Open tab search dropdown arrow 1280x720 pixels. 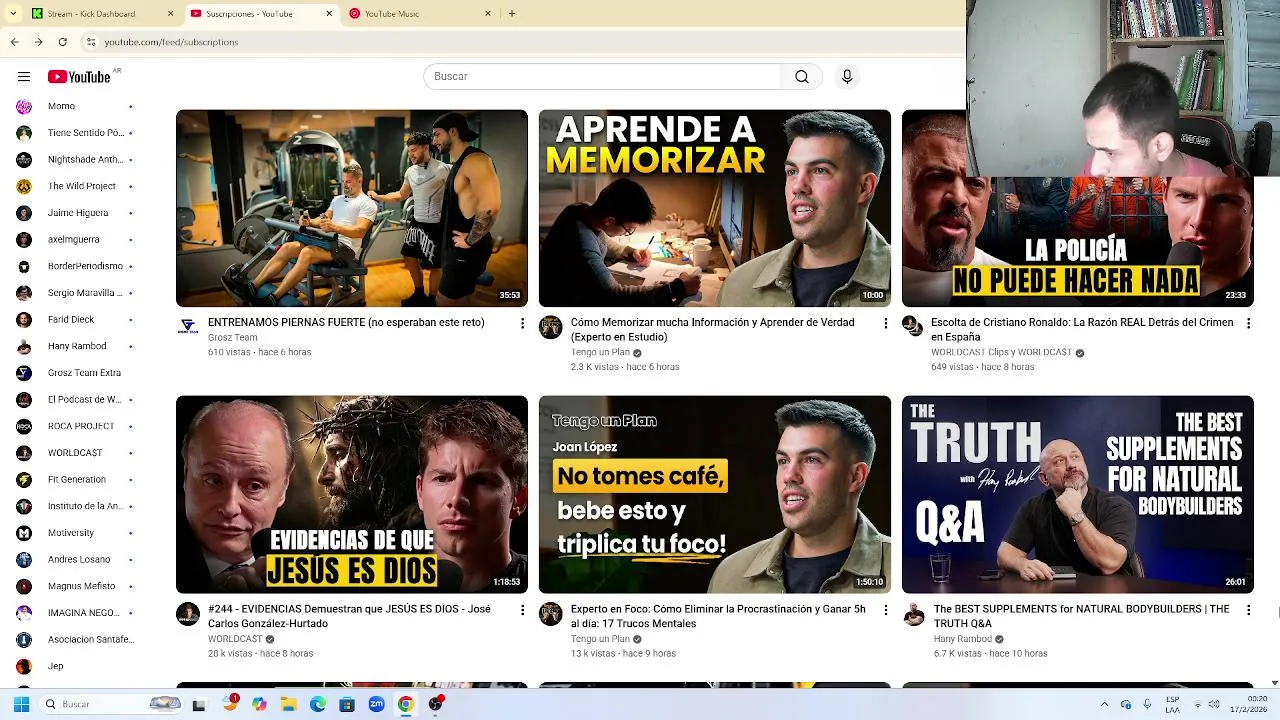click(x=13, y=14)
